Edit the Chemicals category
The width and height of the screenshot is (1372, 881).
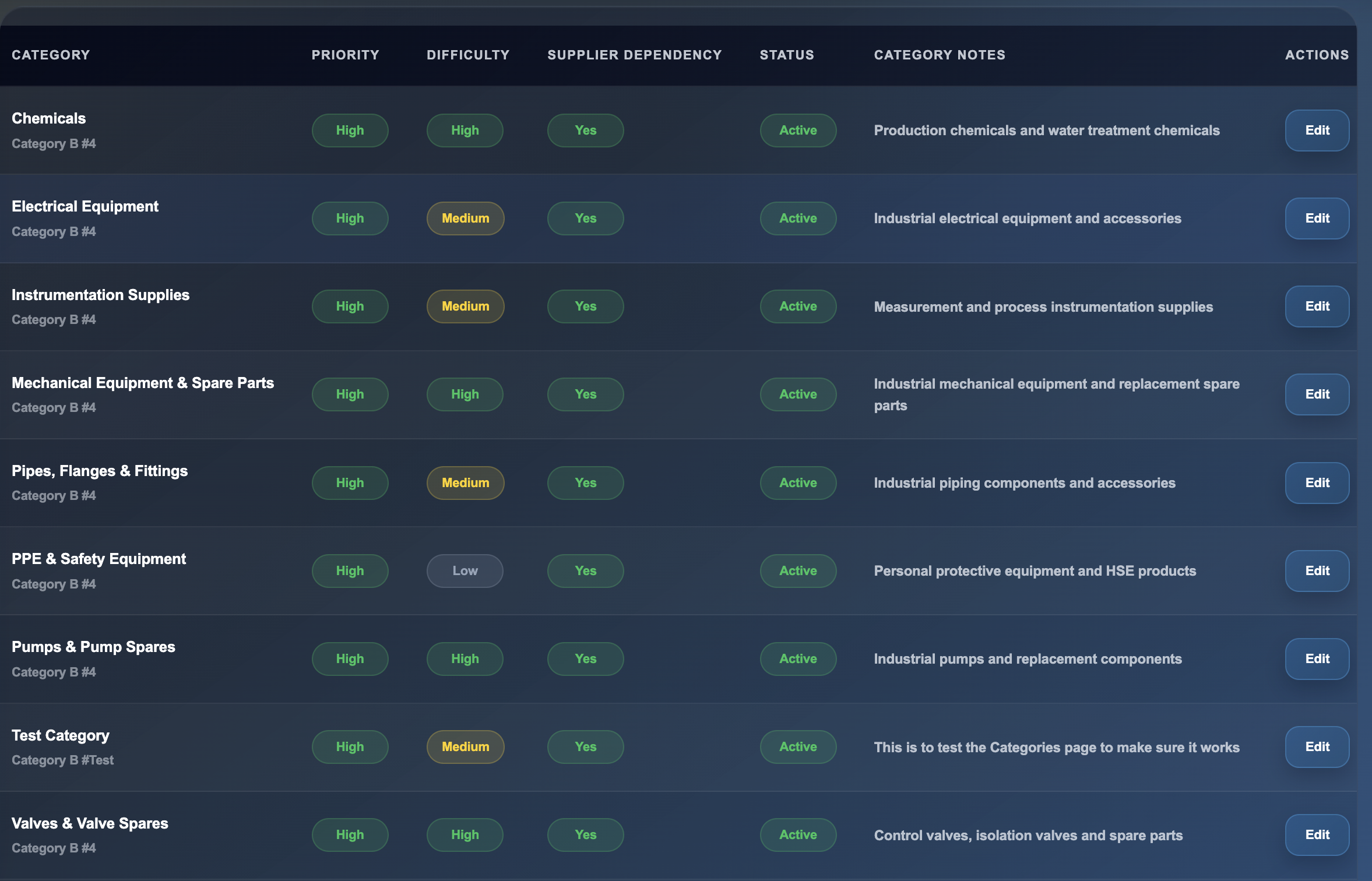[x=1317, y=131]
